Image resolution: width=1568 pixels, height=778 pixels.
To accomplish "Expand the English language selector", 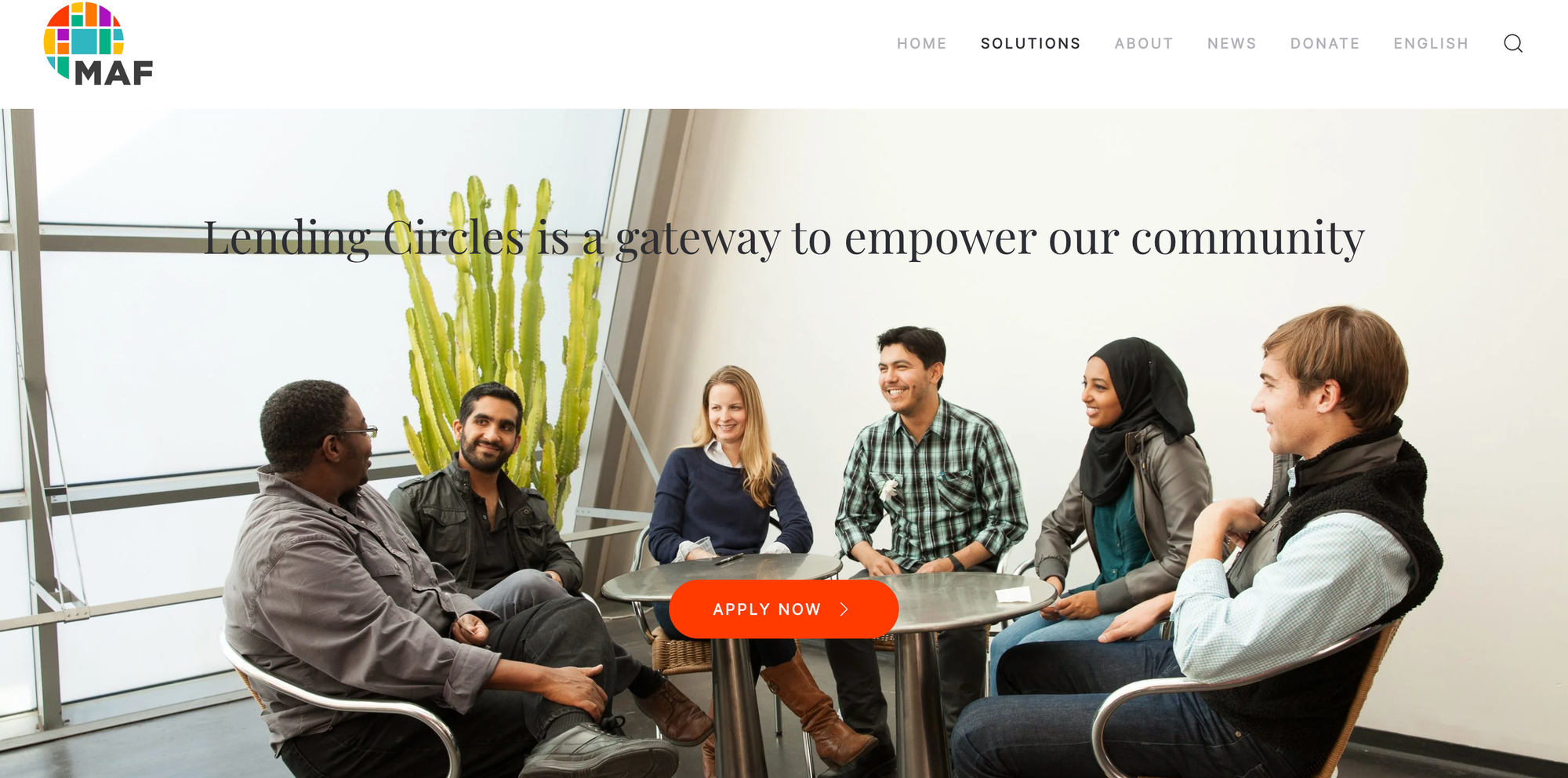I will [x=1431, y=44].
